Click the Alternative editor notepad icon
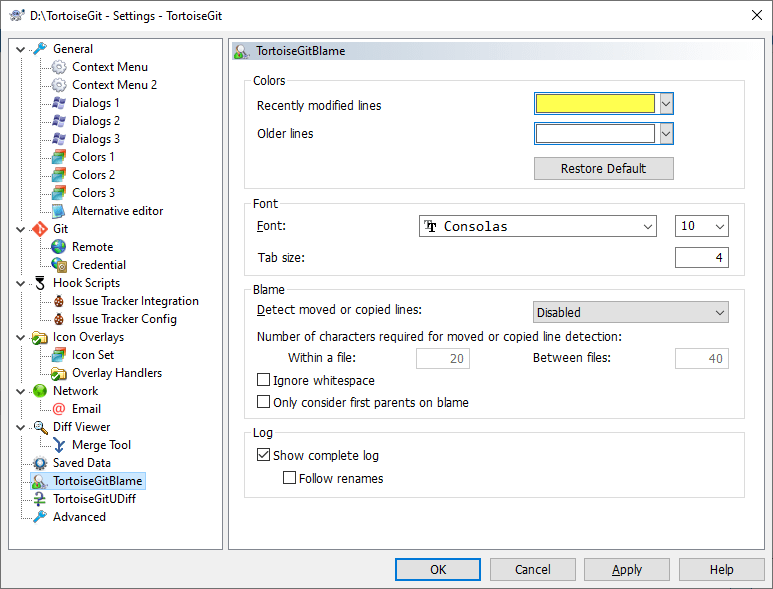The image size is (773, 589). tap(59, 211)
